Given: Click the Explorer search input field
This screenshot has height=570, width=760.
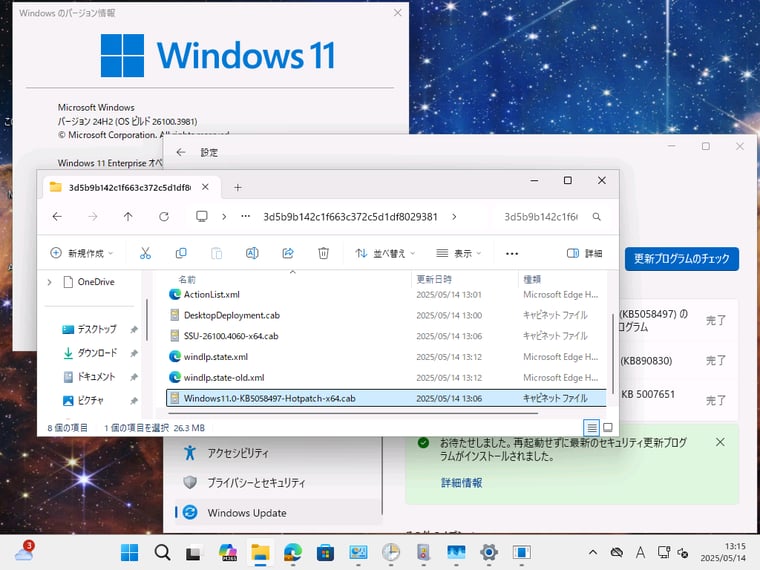Looking at the screenshot, I should 541,217.
